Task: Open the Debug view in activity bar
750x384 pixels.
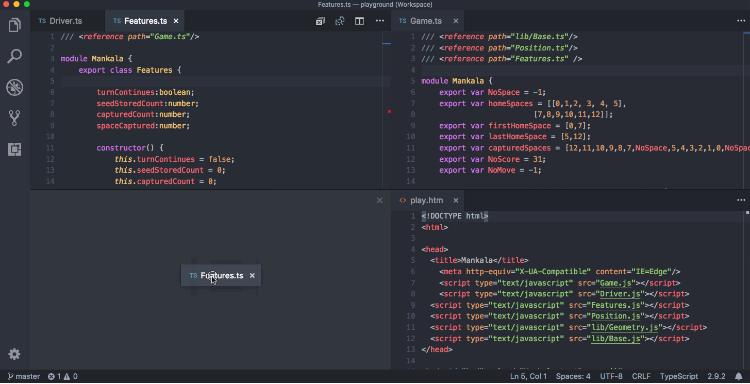Action: [x=15, y=87]
